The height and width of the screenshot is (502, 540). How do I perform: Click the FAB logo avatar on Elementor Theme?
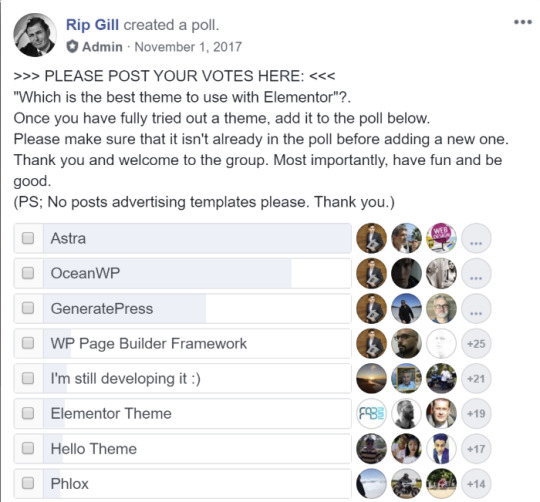click(371, 414)
